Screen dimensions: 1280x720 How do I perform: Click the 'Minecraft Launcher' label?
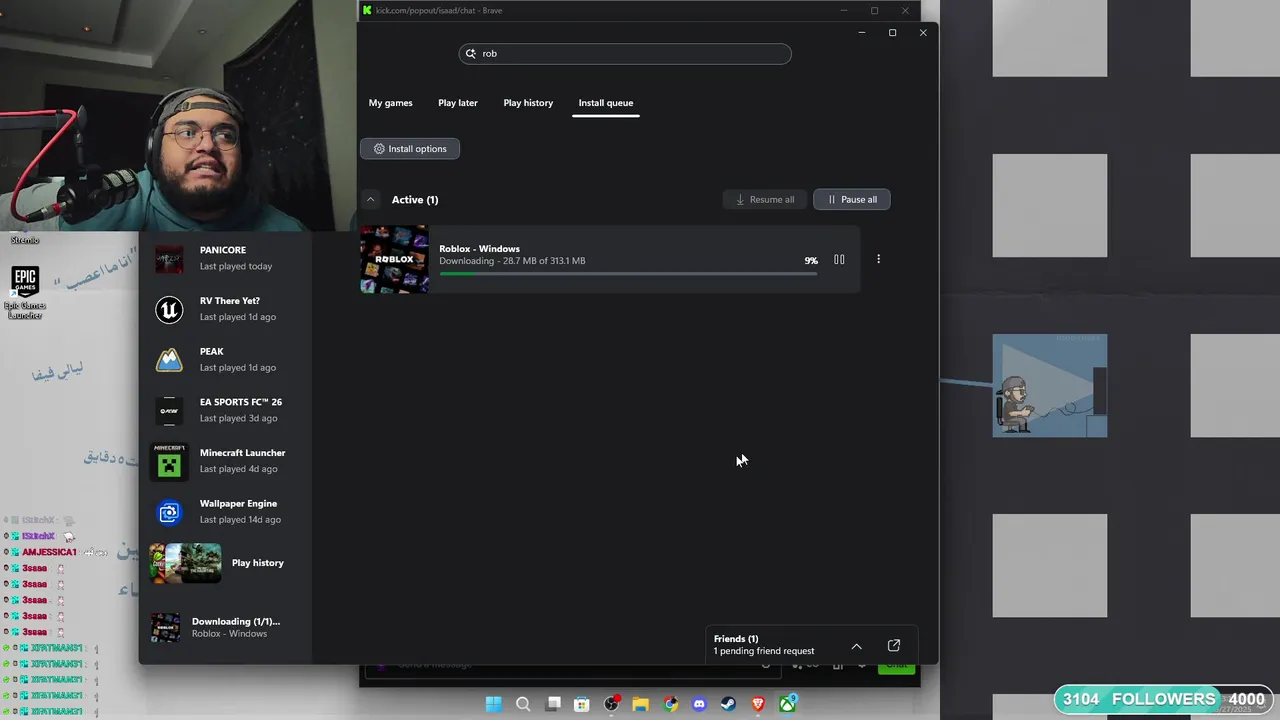(x=242, y=453)
